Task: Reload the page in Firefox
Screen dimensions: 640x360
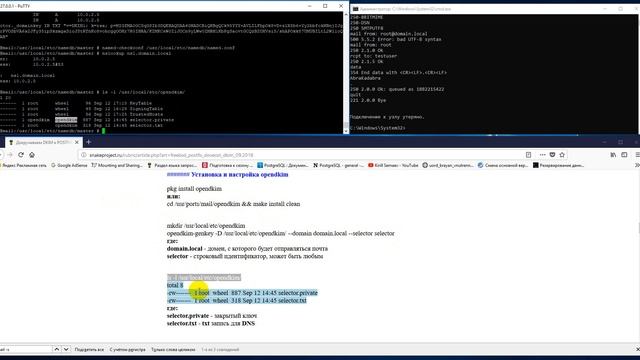Action: (x=21, y=155)
